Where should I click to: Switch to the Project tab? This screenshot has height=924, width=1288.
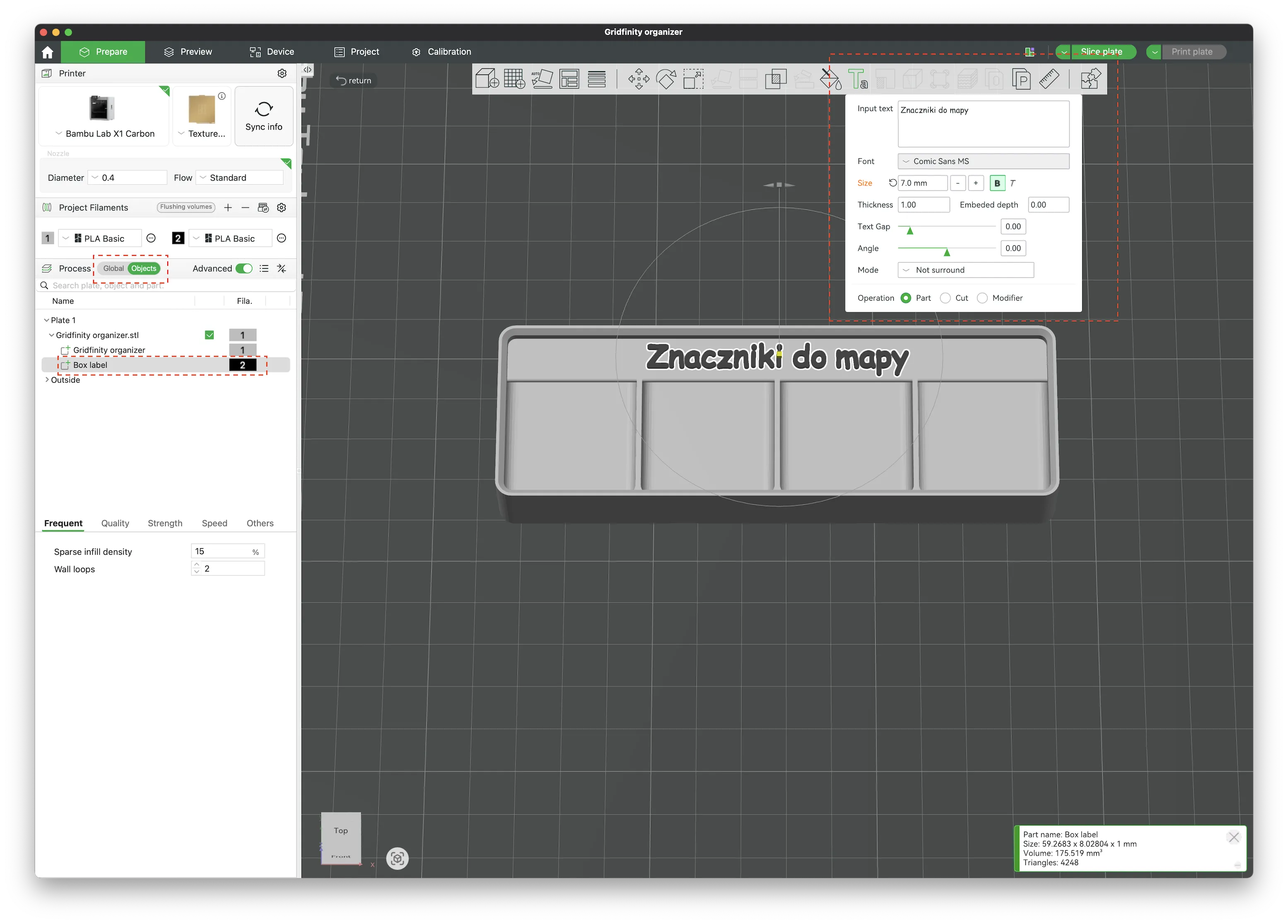tap(357, 52)
